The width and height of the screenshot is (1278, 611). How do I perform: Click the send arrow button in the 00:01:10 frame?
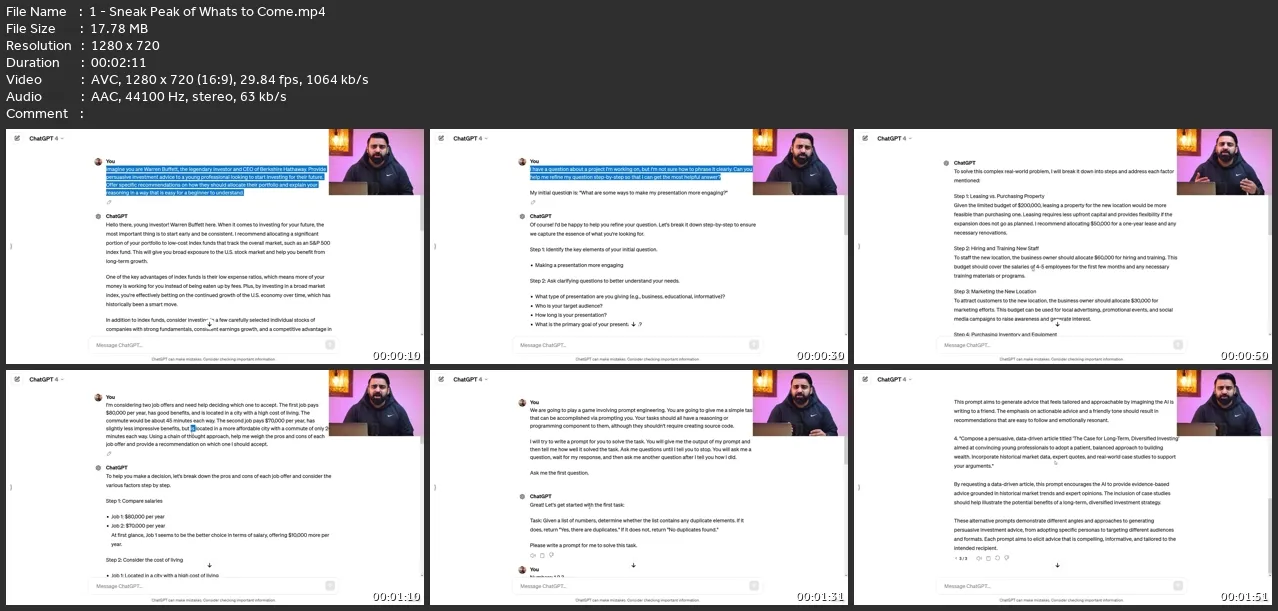point(331,586)
